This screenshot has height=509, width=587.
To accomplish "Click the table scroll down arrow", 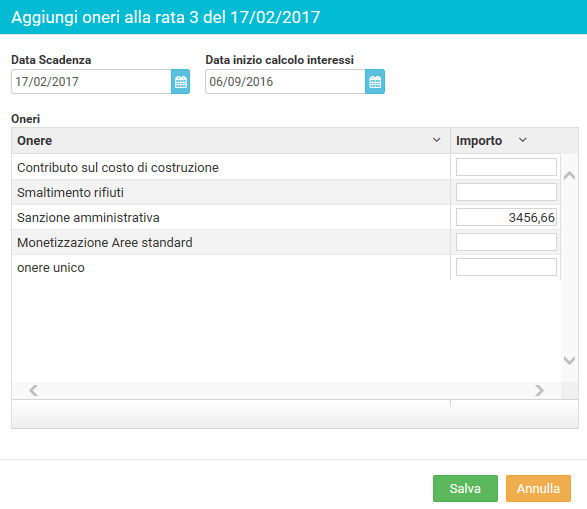I will [x=569, y=360].
